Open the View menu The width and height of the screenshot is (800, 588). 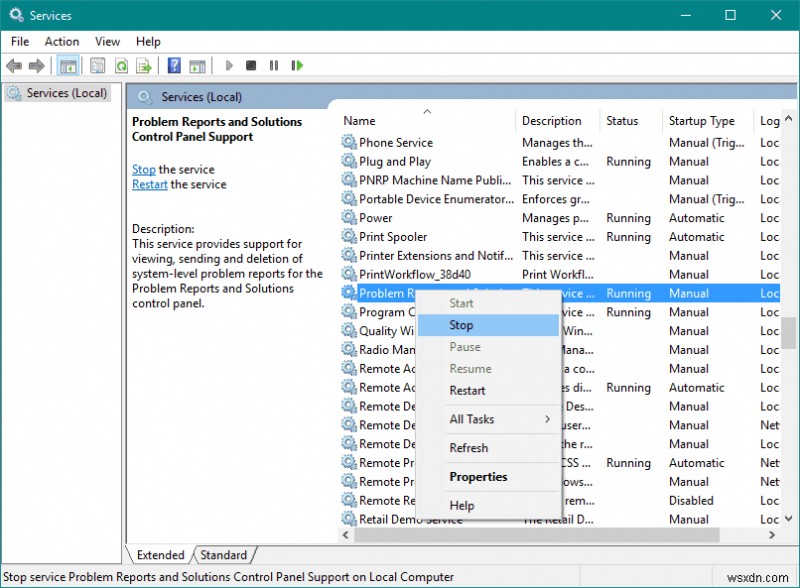[x=108, y=41]
